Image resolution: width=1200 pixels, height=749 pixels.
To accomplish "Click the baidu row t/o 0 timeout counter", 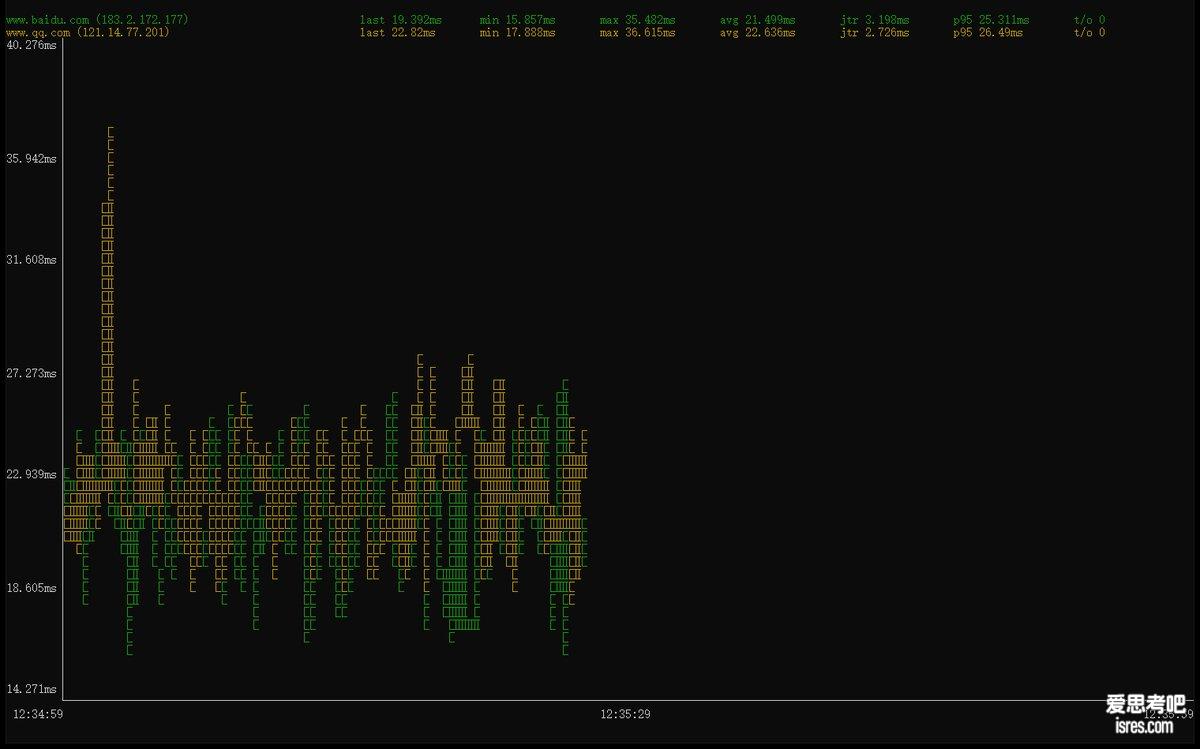I will pyautogui.click(x=1089, y=20).
